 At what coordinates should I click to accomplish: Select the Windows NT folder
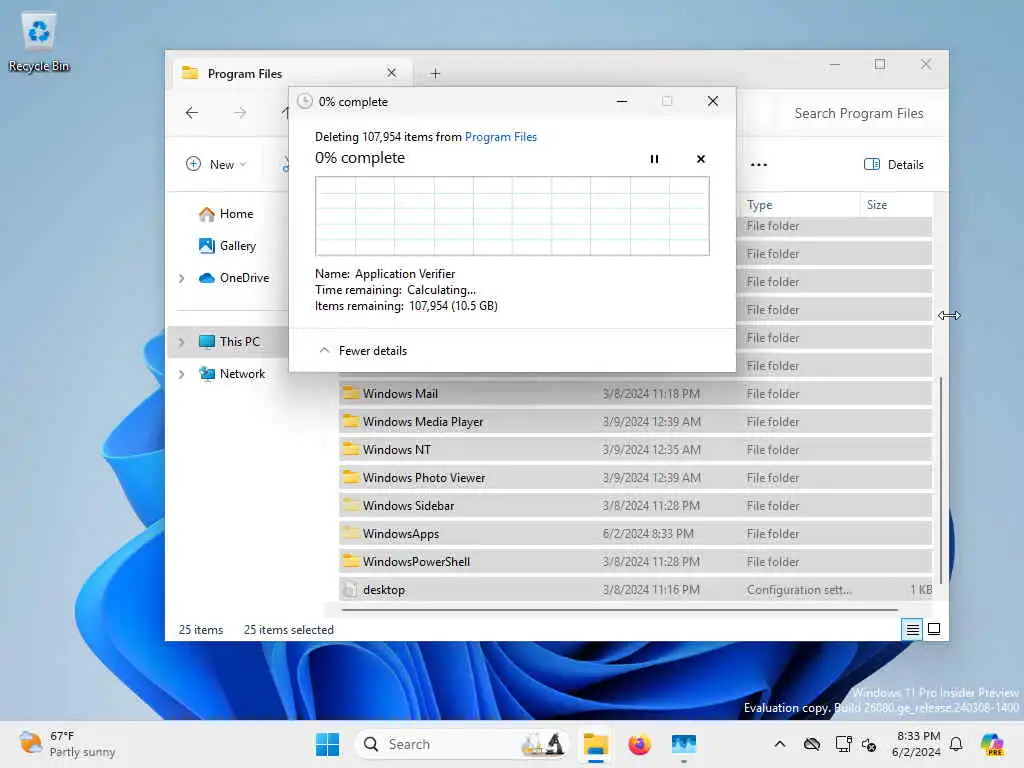pos(635,450)
